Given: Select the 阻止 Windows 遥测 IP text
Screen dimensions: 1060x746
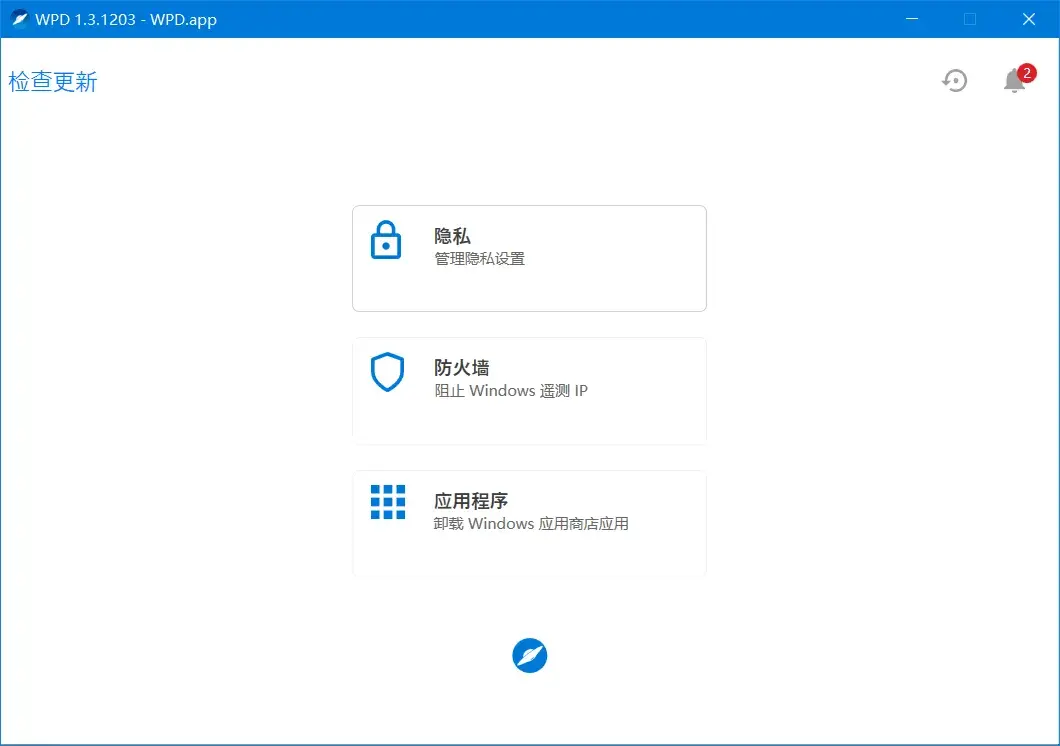Looking at the screenshot, I should [x=511, y=391].
